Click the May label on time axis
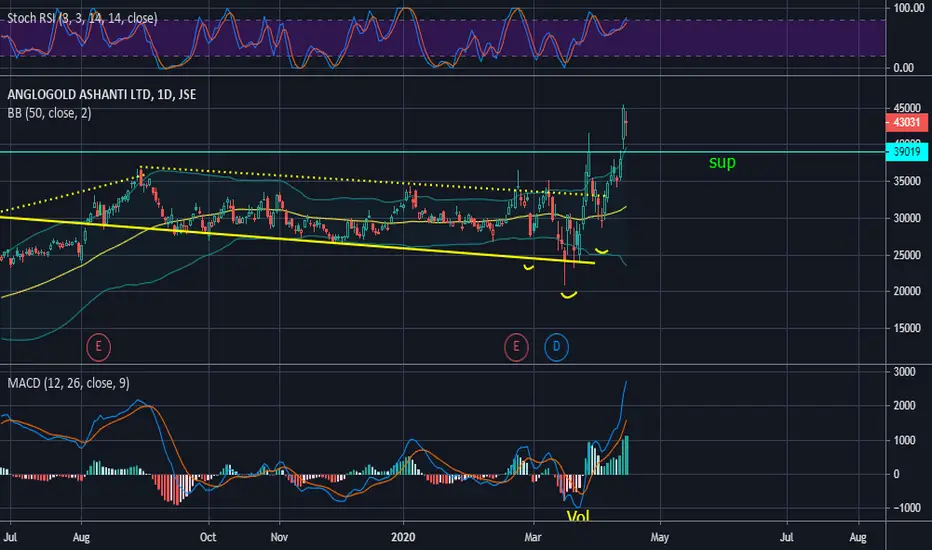Viewport: 932px width, 550px height. [660, 537]
